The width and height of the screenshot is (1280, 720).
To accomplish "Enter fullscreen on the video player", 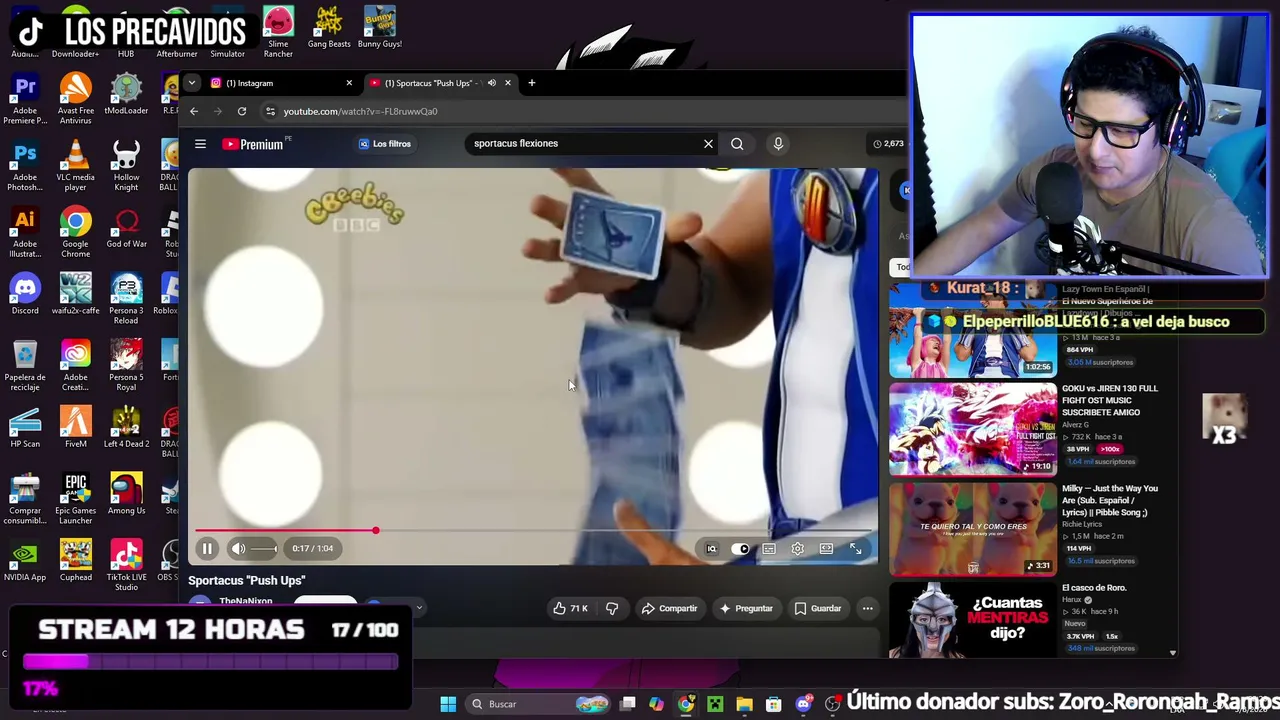I will [855, 548].
